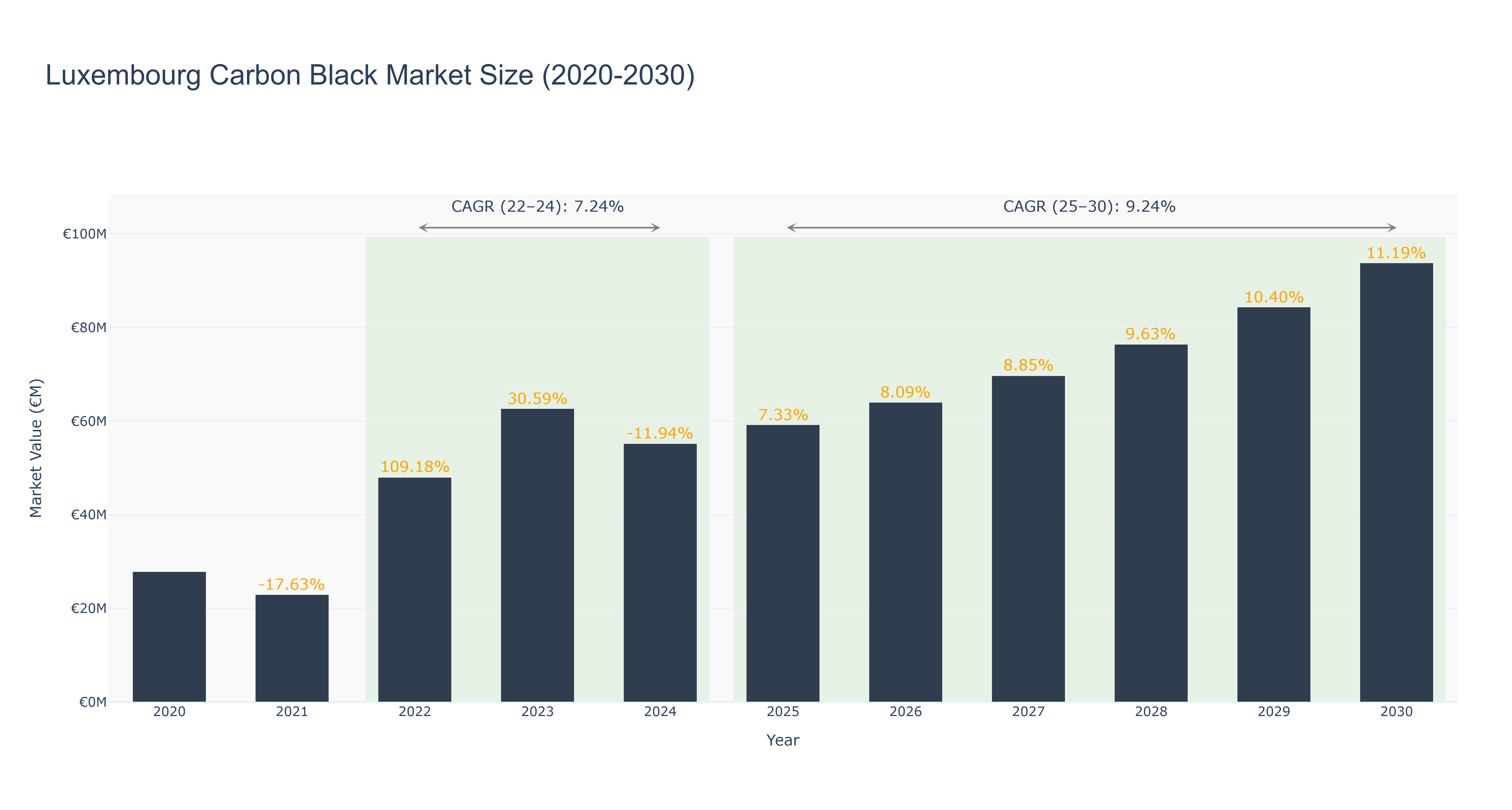This screenshot has height=810, width=1512.
Task: Click the 2029 x-axis tick label
Action: (x=1273, y=712)
